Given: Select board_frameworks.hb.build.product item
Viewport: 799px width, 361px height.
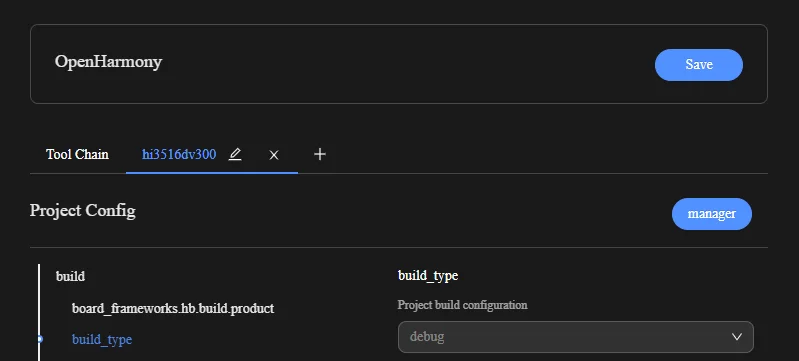Looking at the screenshot, I should tap(173, 308).
